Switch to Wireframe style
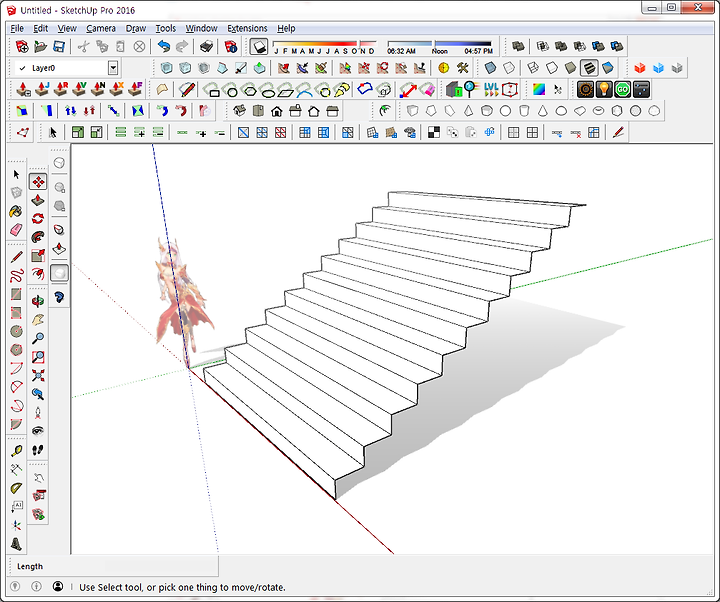The image size is (720, 602). click(533, 68)
